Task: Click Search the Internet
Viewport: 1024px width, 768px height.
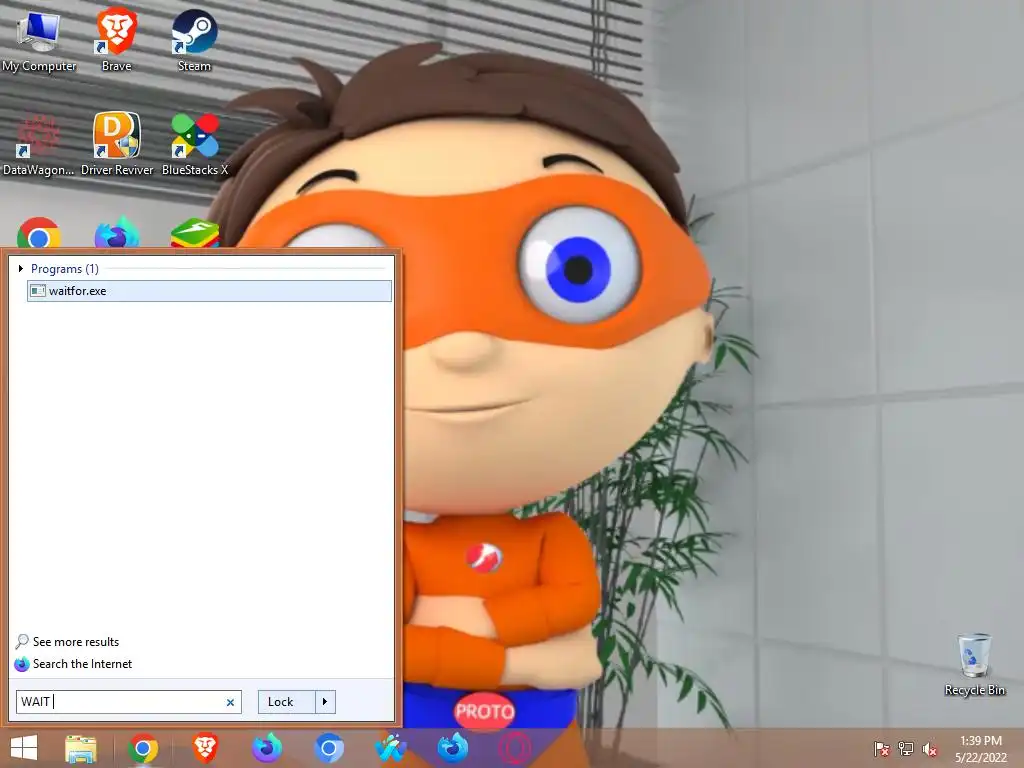Action: coord(82,664)
